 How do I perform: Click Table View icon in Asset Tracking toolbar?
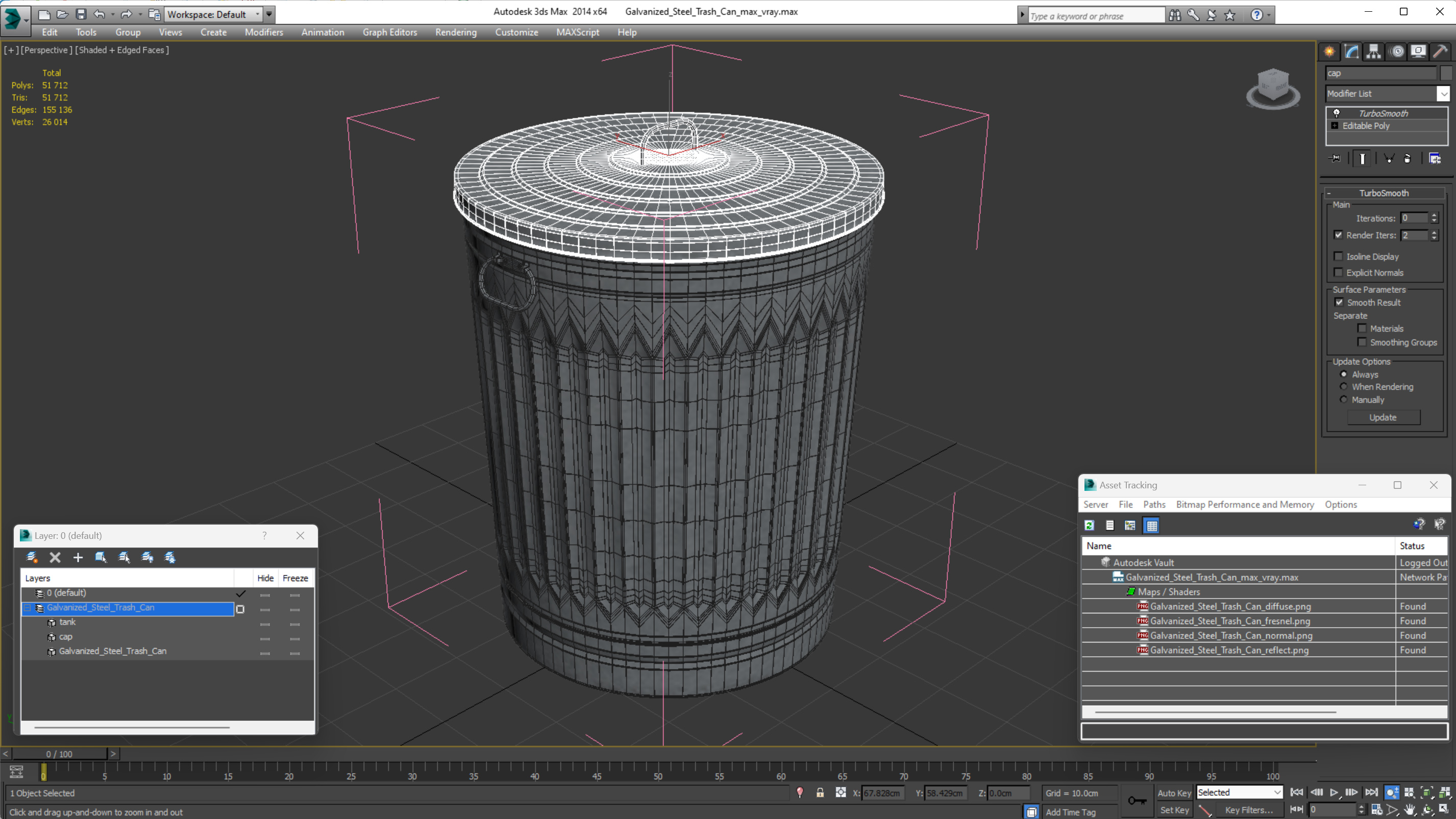click(1151, 526)
